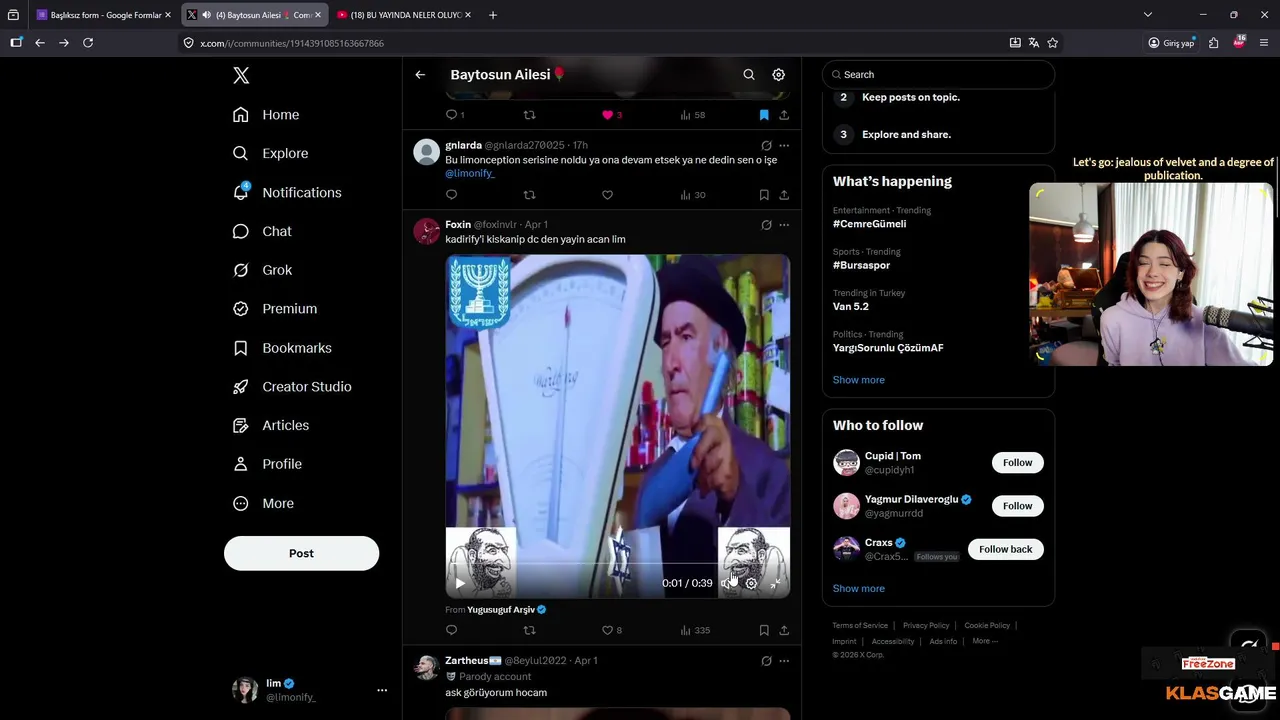Repost gnlarda's post
1280x720 pixels.
tap(530, 195)
